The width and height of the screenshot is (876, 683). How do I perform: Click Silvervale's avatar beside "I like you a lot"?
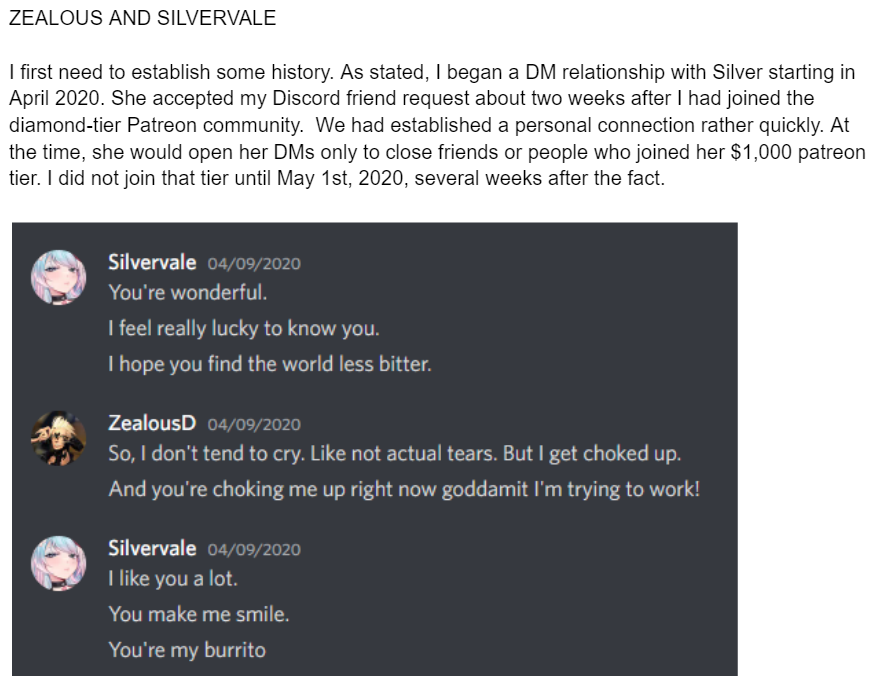[59, 562]
